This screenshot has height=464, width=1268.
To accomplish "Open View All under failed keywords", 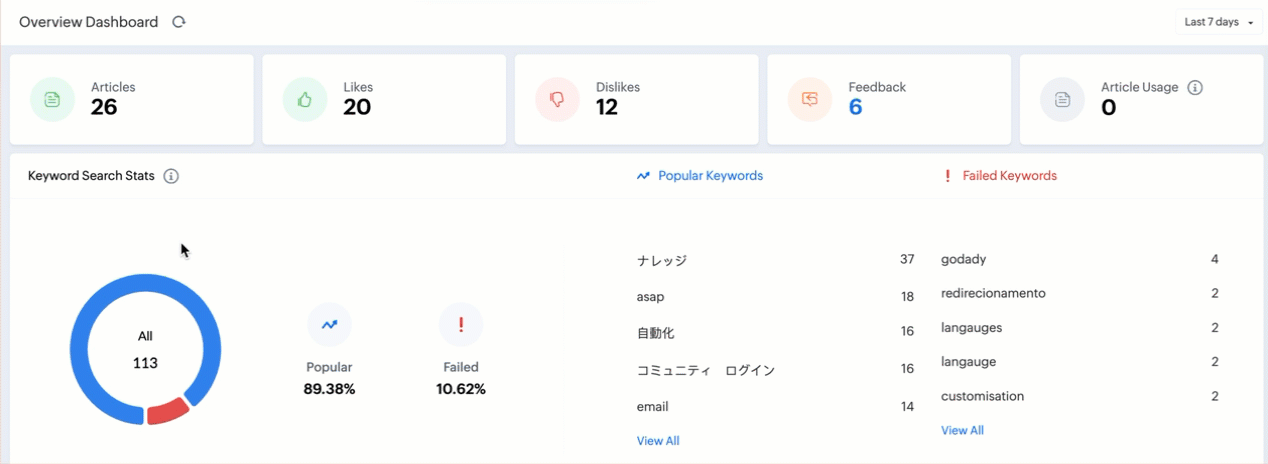I will 962,430.
